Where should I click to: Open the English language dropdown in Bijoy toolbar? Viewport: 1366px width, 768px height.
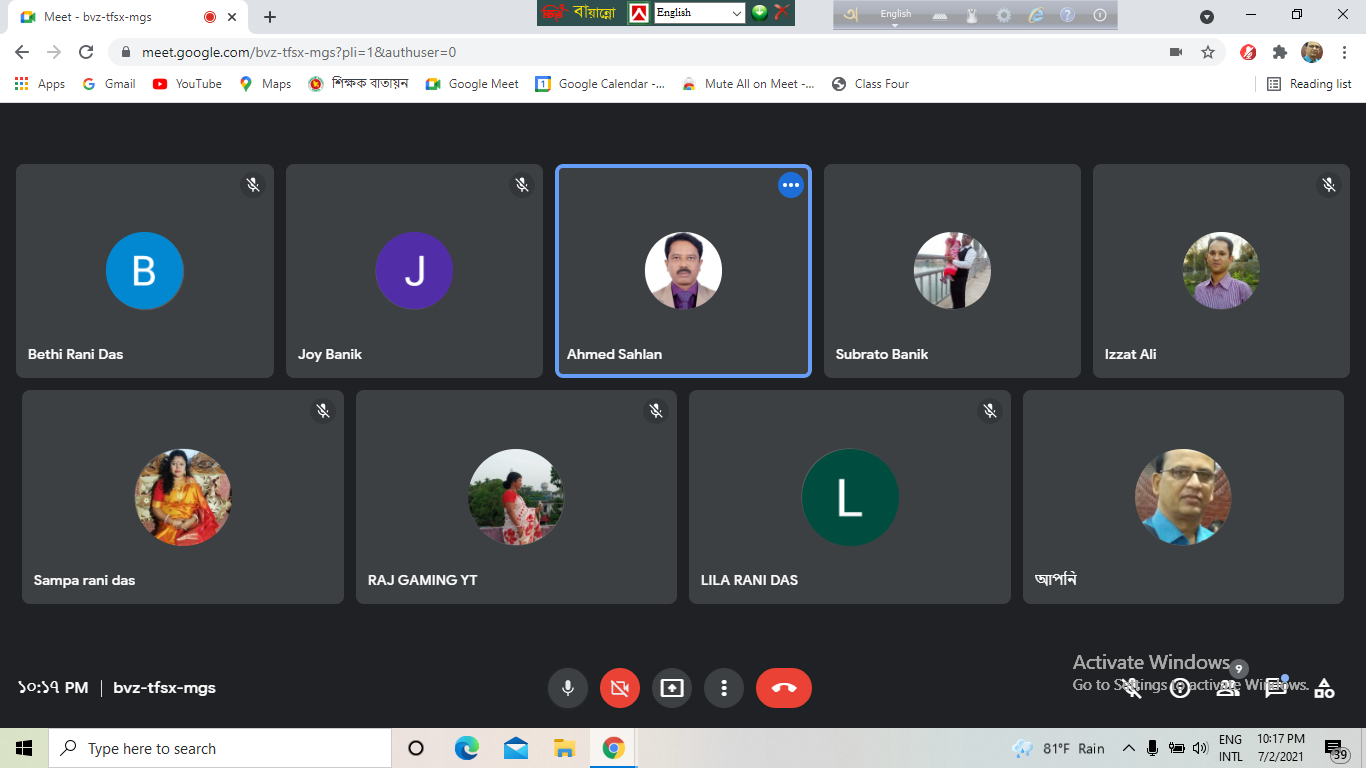(699, 13)
